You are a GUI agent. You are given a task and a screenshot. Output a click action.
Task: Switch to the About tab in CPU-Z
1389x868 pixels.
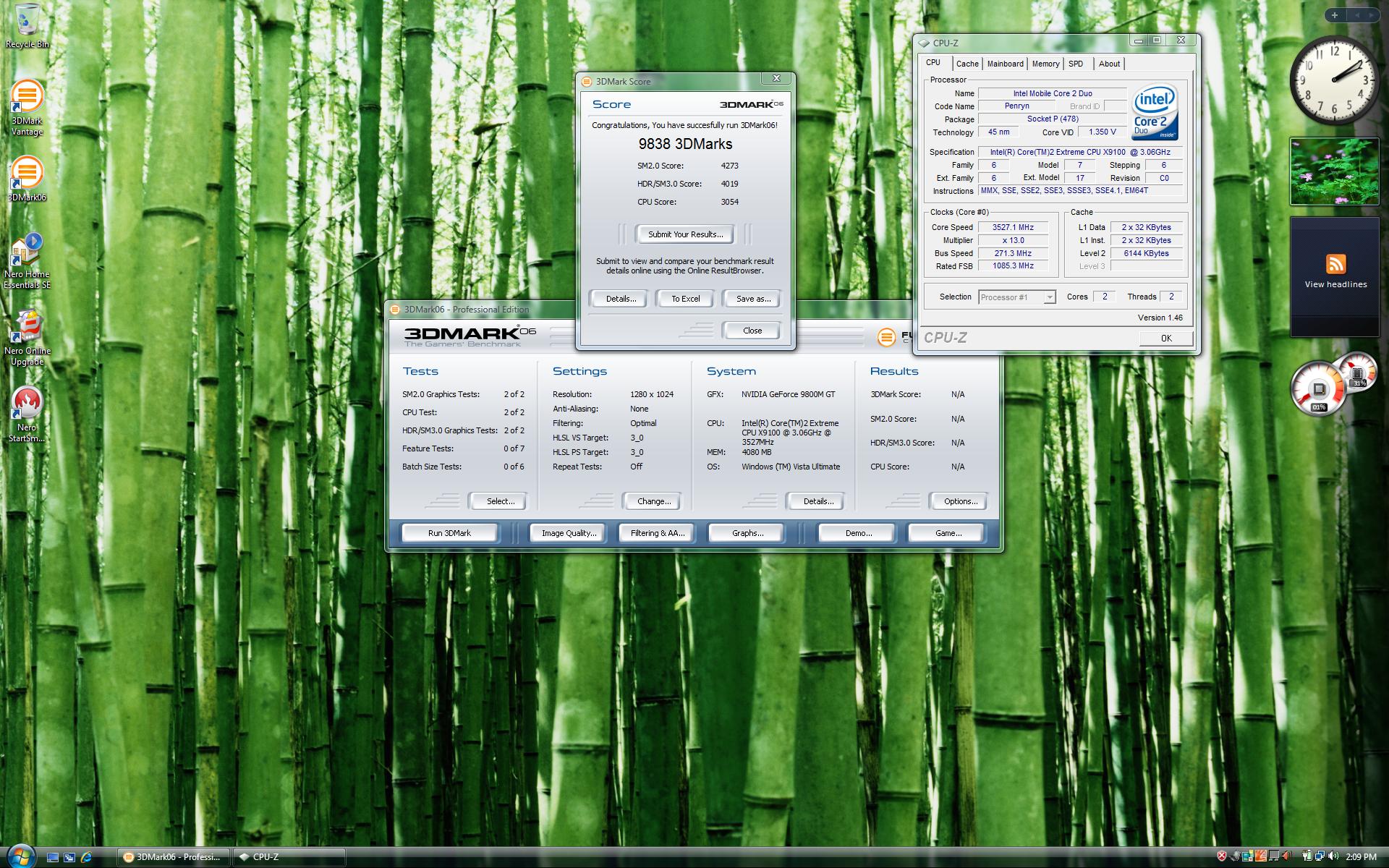1109,64
